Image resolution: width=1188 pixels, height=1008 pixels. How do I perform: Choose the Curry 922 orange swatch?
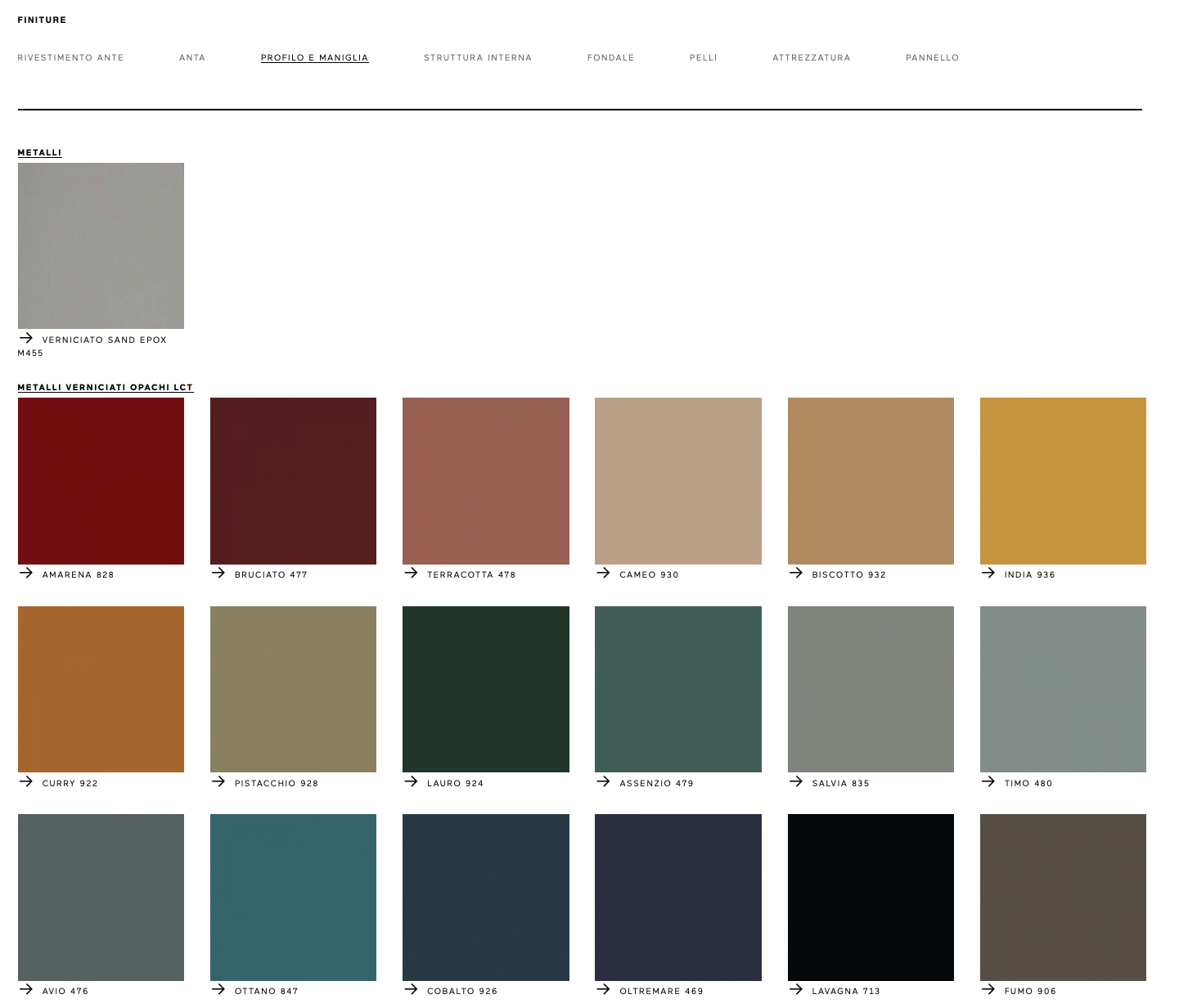click(101, 689)
